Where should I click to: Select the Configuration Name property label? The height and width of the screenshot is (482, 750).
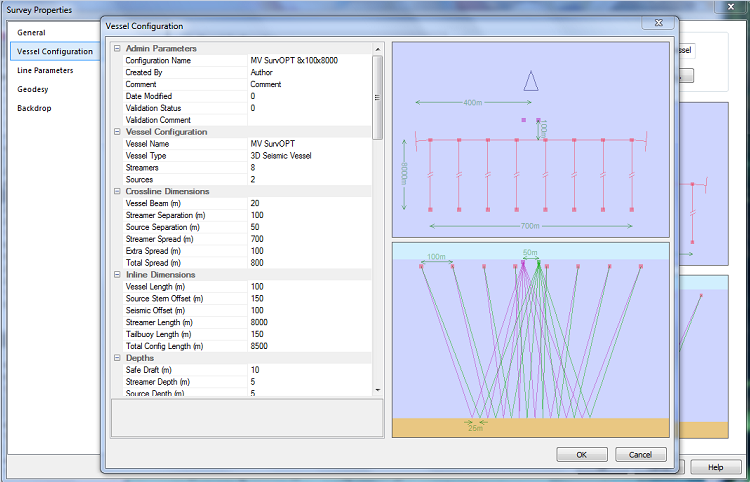click(158, 61)
